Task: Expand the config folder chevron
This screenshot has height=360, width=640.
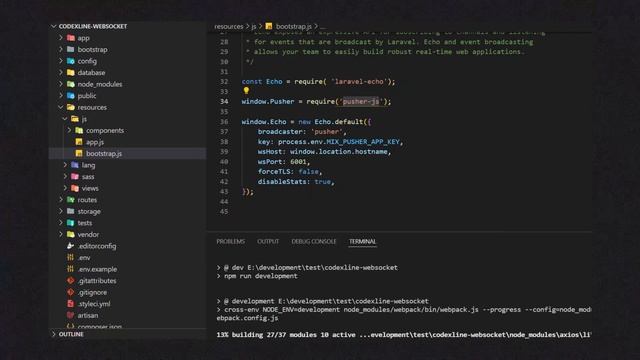Action: (x=61, y=61)
